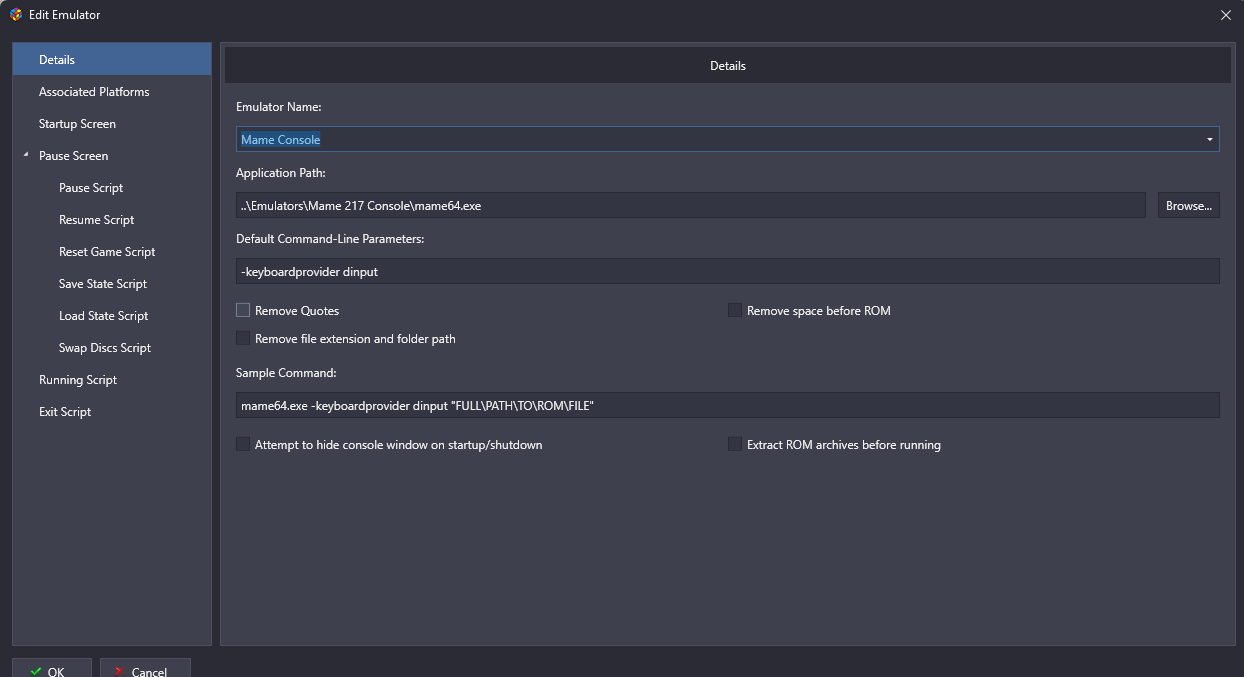Image resolution: width=1244 pixels, height=677 pixels.
Task: Enable Remove Quotes checkbox
Action: 243,310
